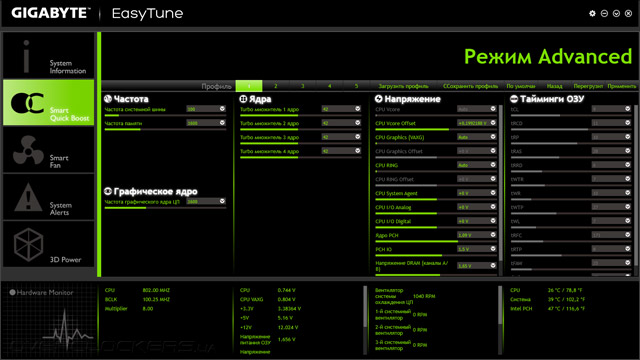Click Загрузить профиль button

pos(403,86)
